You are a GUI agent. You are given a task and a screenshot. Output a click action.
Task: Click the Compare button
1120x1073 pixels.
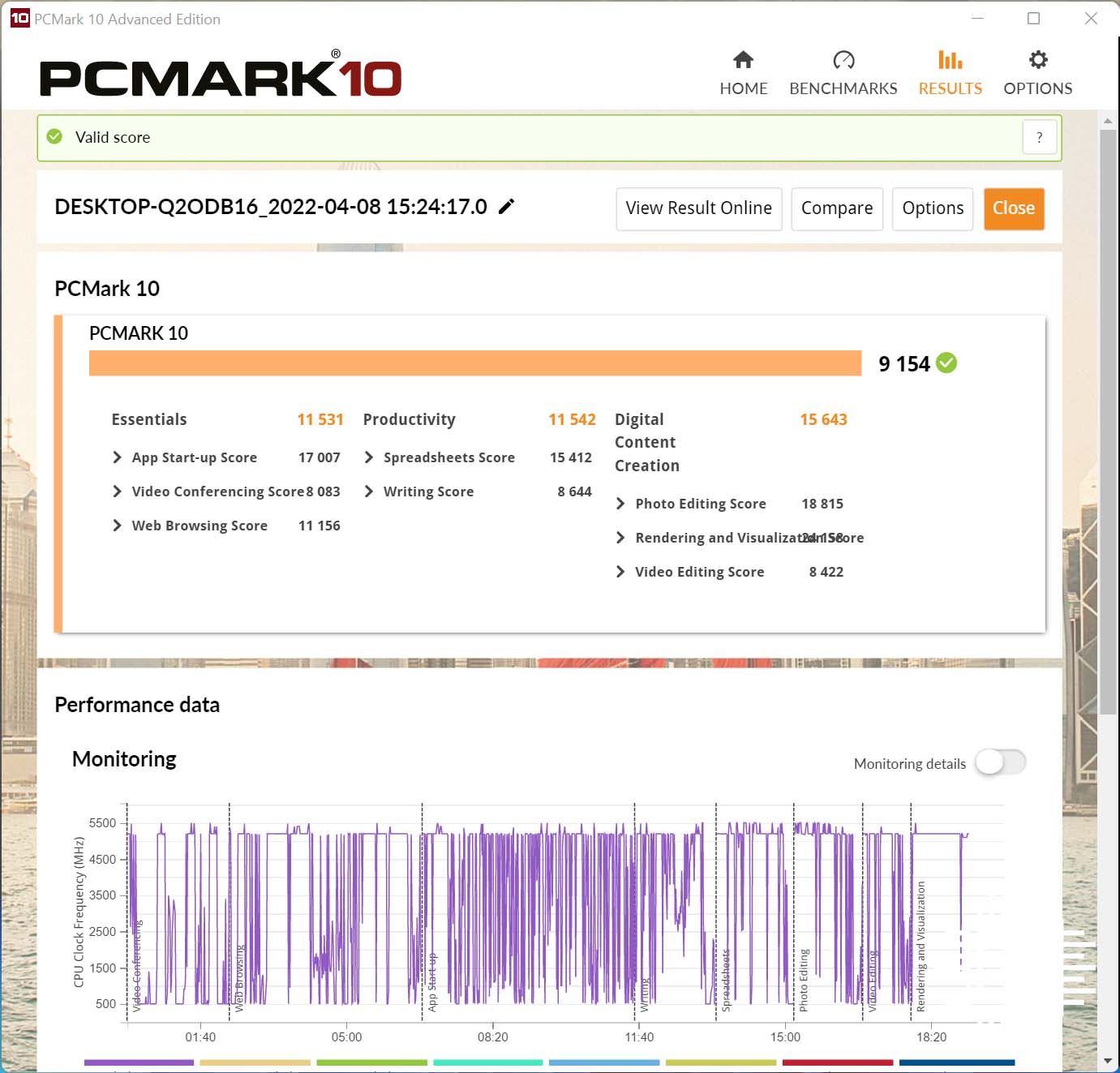pos(836,208)
